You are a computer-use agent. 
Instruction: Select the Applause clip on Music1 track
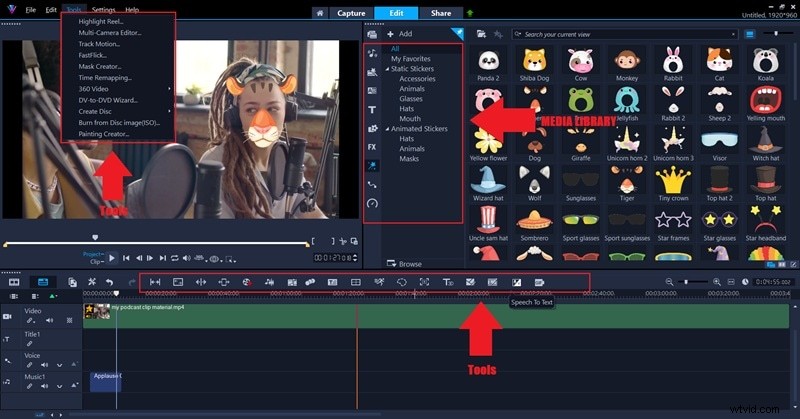106,382
